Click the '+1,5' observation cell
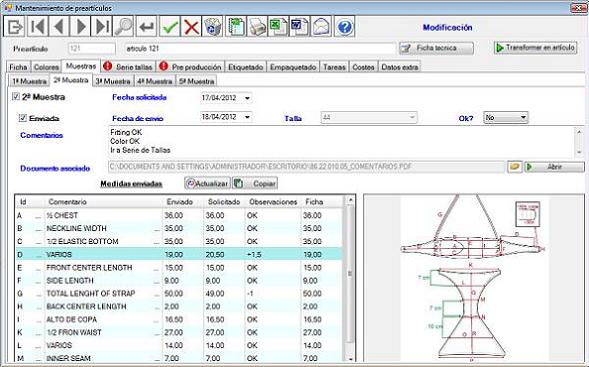The height and width of the screenshot is (367, 589). point(273,255)
